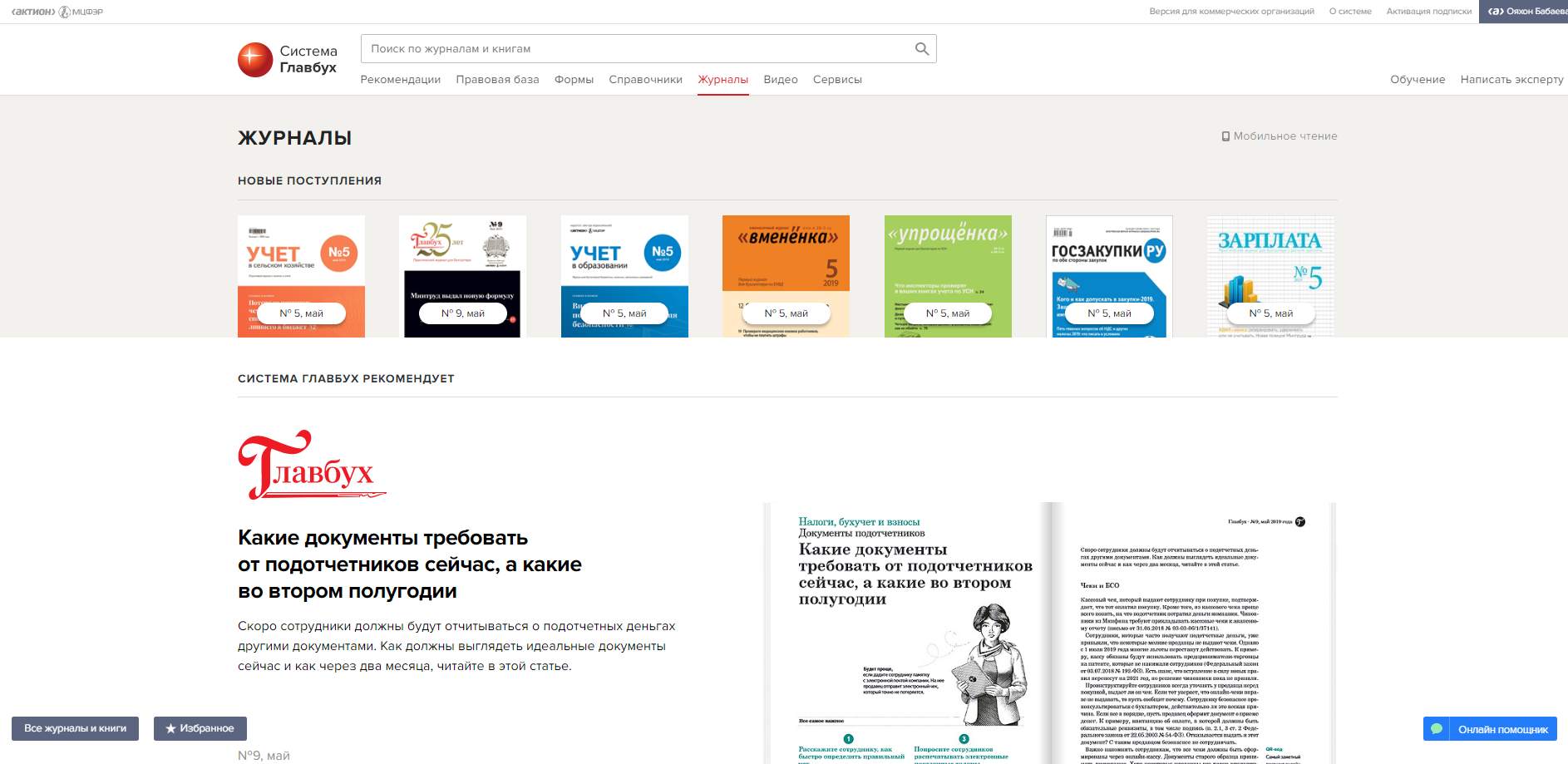
Task: Click the СИСТЕМА ГЛАВБУХ РЕКОМЕНДУЕТ heading
Action: [x=346, y=378]
